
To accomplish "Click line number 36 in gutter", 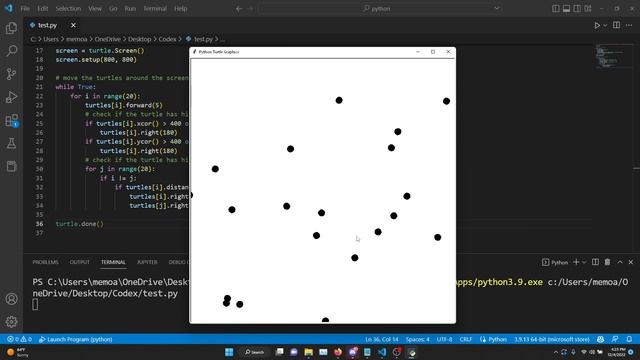I will [39, 224].
